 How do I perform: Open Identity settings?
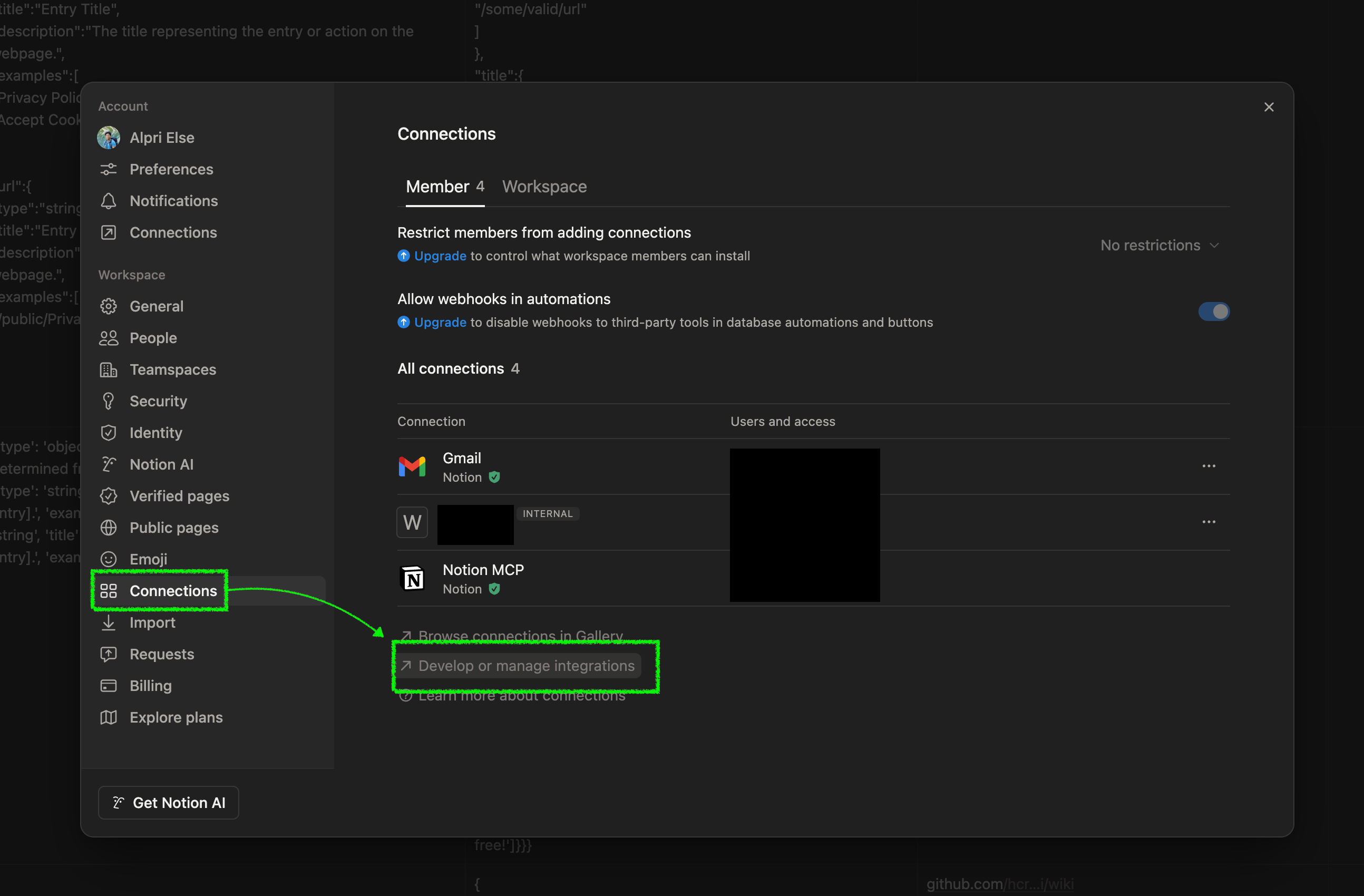pyautogui.click(x=155, y=432)
